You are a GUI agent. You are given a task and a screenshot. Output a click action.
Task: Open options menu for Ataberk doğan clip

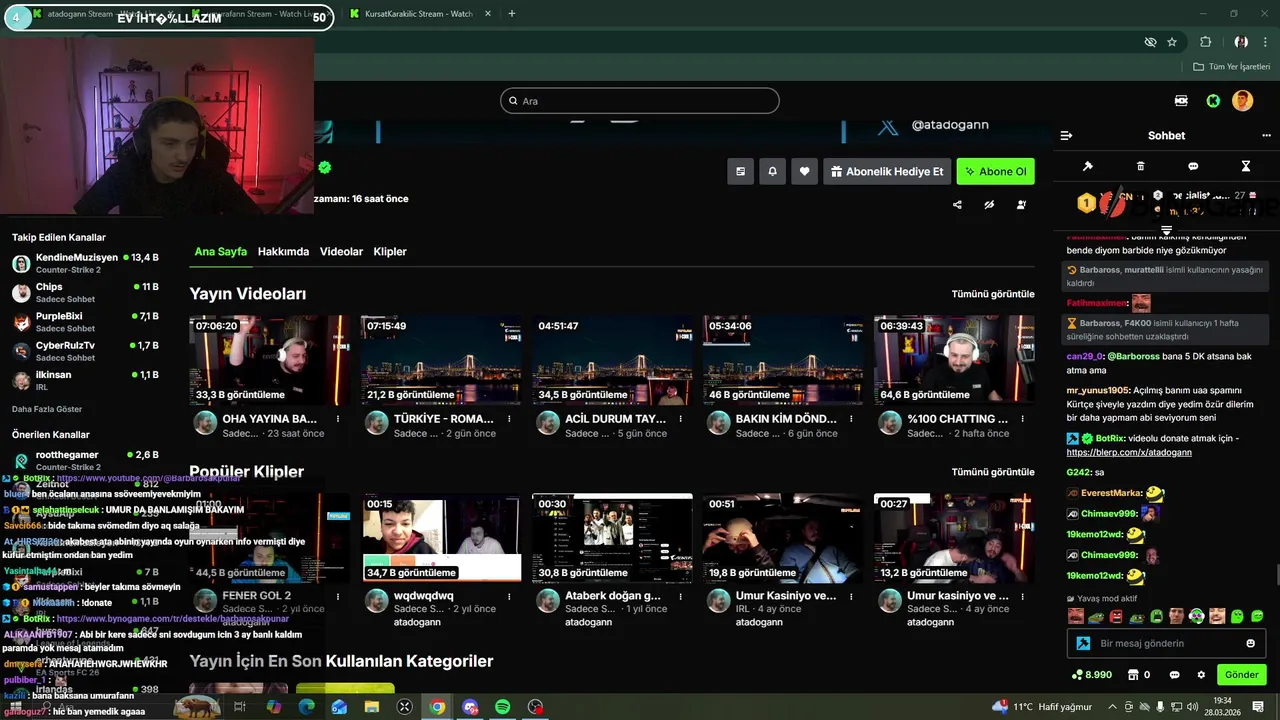(680, 596)
